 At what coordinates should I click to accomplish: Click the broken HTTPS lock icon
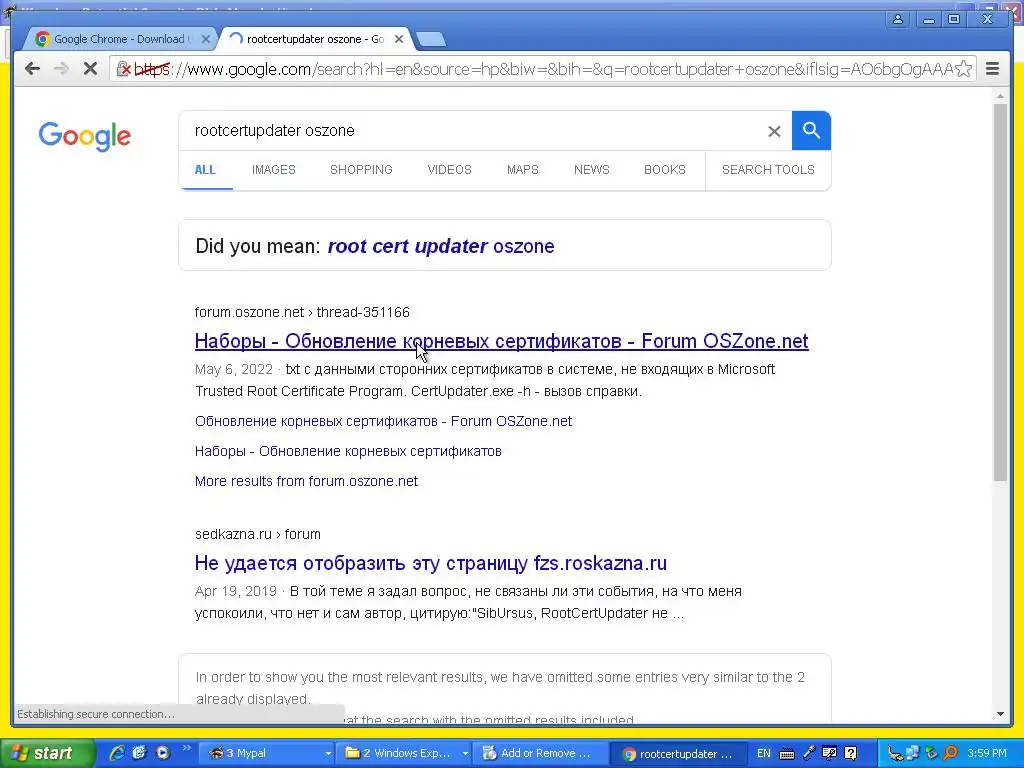[123, 69]
